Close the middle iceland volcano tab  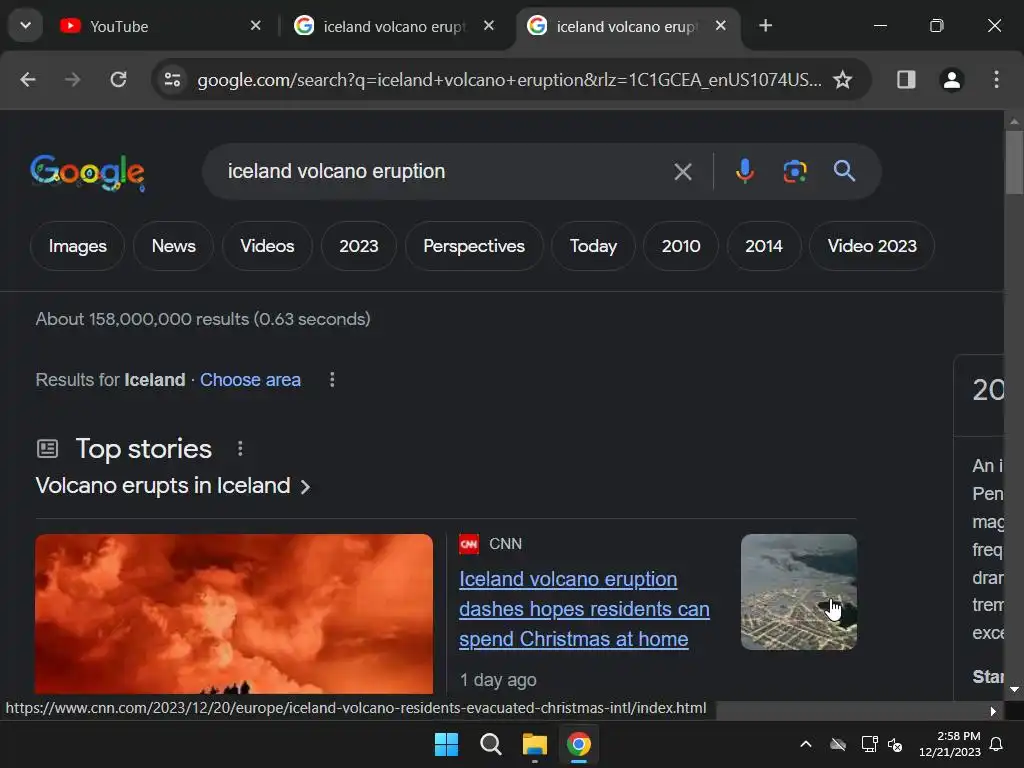[x=488, y=25]
